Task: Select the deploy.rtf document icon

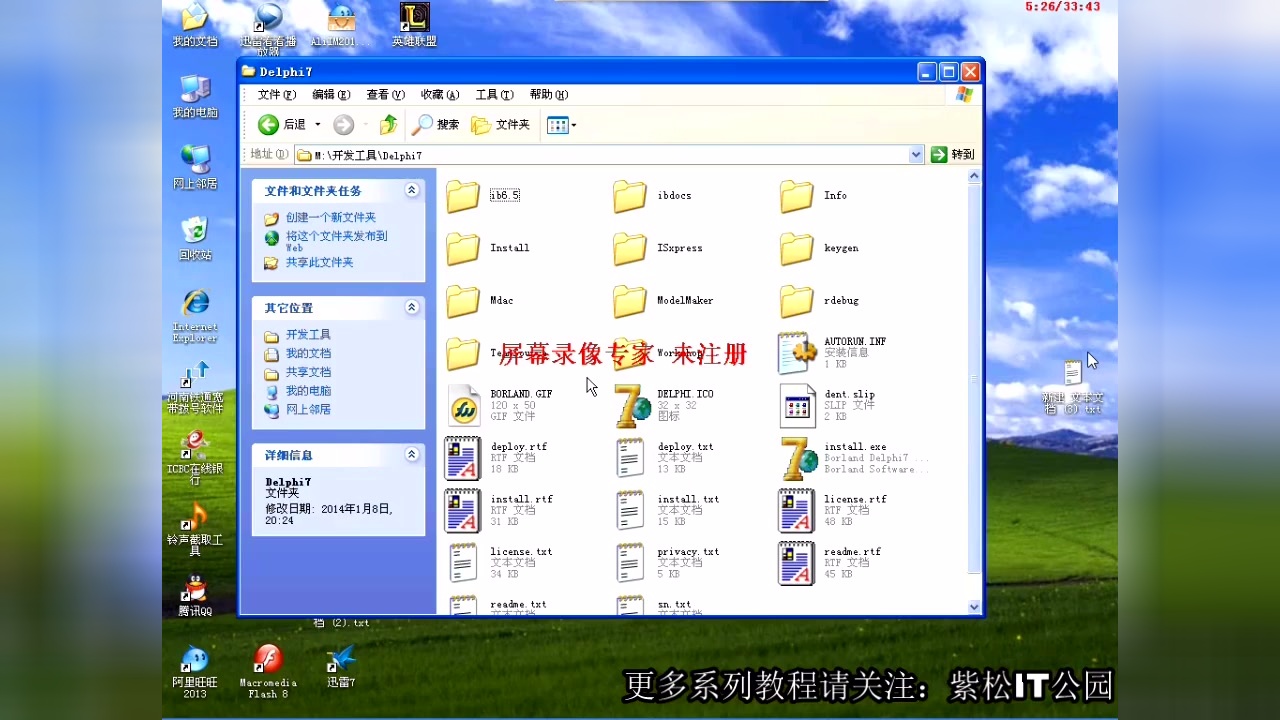Action: 463,458
